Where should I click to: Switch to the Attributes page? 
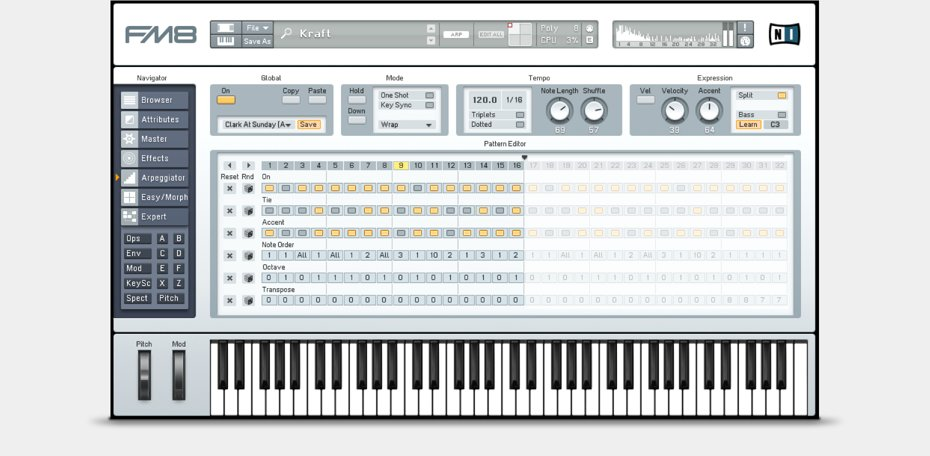click(154, 119)
